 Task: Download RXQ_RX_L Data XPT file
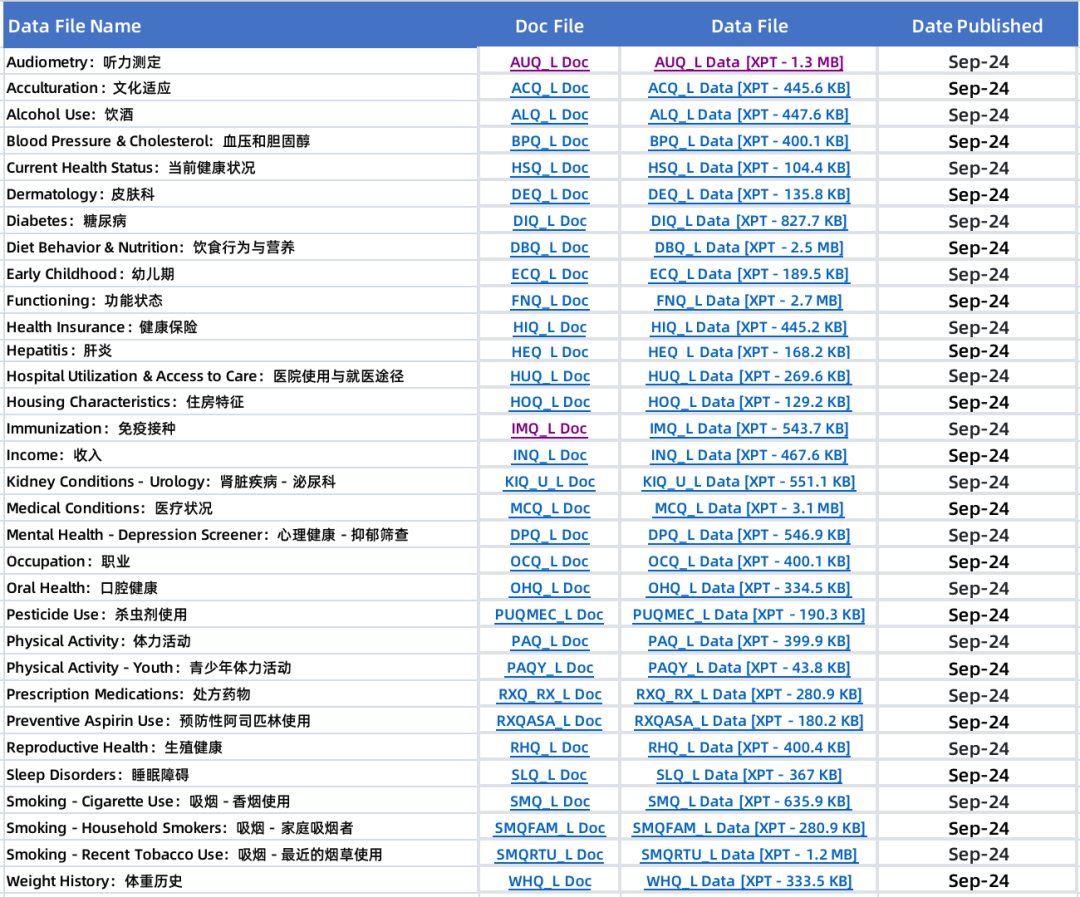(x=749, y=694)
